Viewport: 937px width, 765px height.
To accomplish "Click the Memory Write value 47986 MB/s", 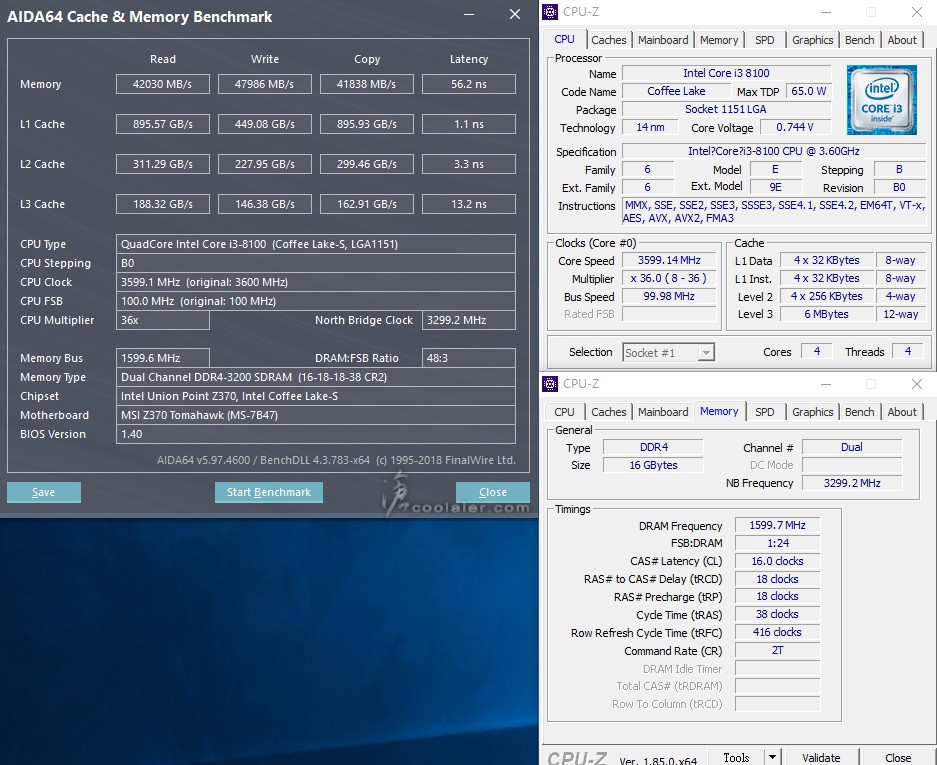I will coord(265,84).
